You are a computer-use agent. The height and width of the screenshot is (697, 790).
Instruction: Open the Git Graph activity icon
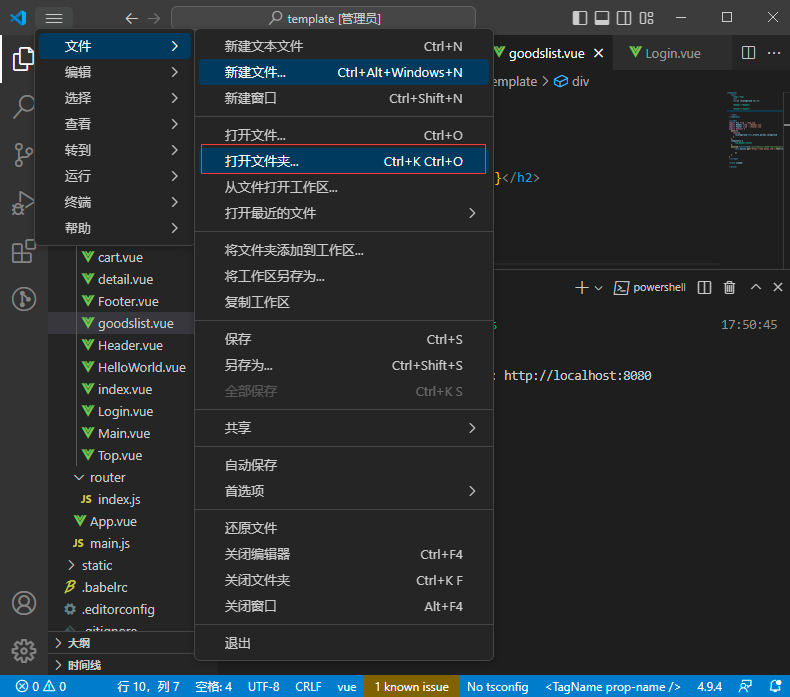(x=23, y=299)
